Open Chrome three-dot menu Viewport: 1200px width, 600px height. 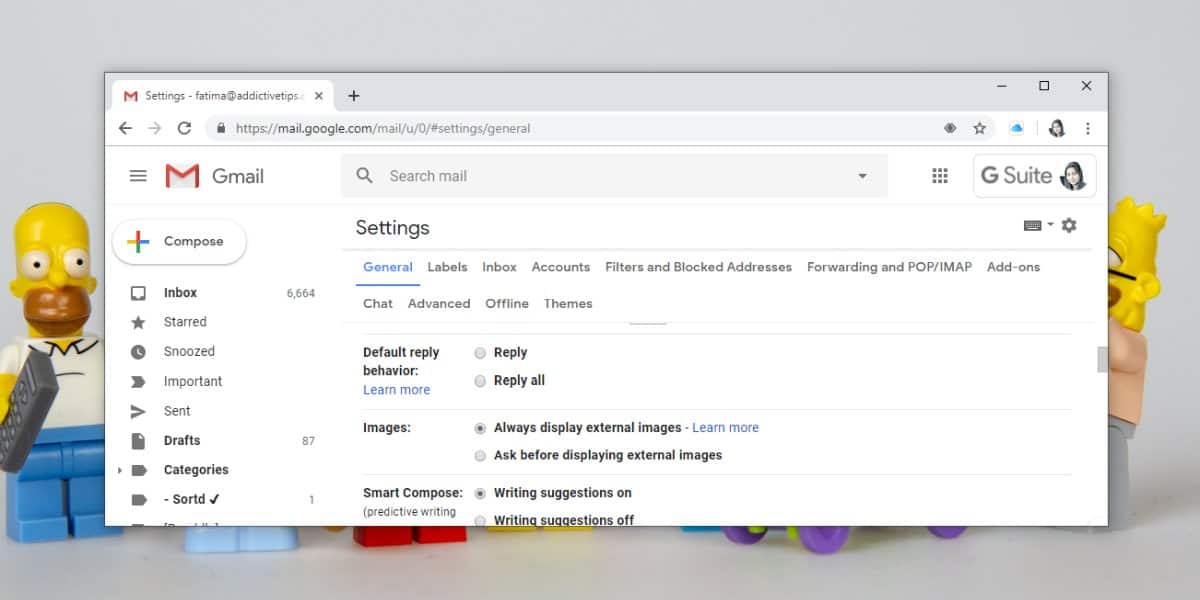pyautogui.click(x=1087, y=128)
